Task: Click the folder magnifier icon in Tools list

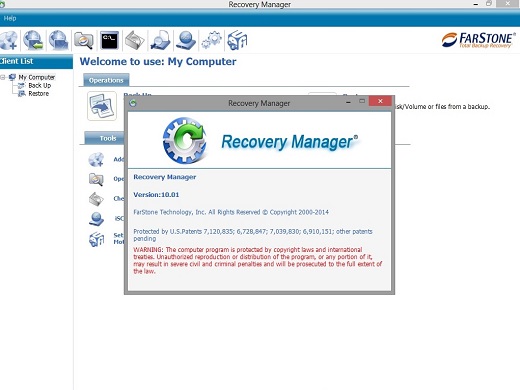Action: click(x=96, y=179)
